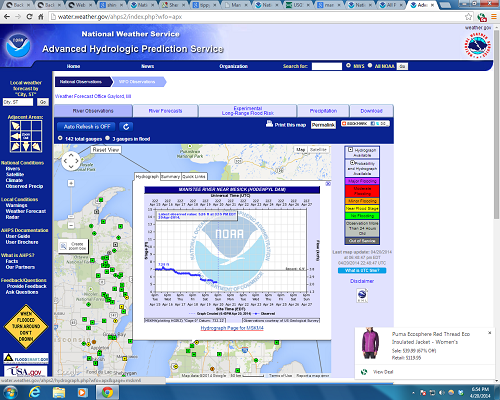Image resolution: width=500 pixels, height=400 pixels.
Task: Open the River Observations tab
Action: (93, 111)
